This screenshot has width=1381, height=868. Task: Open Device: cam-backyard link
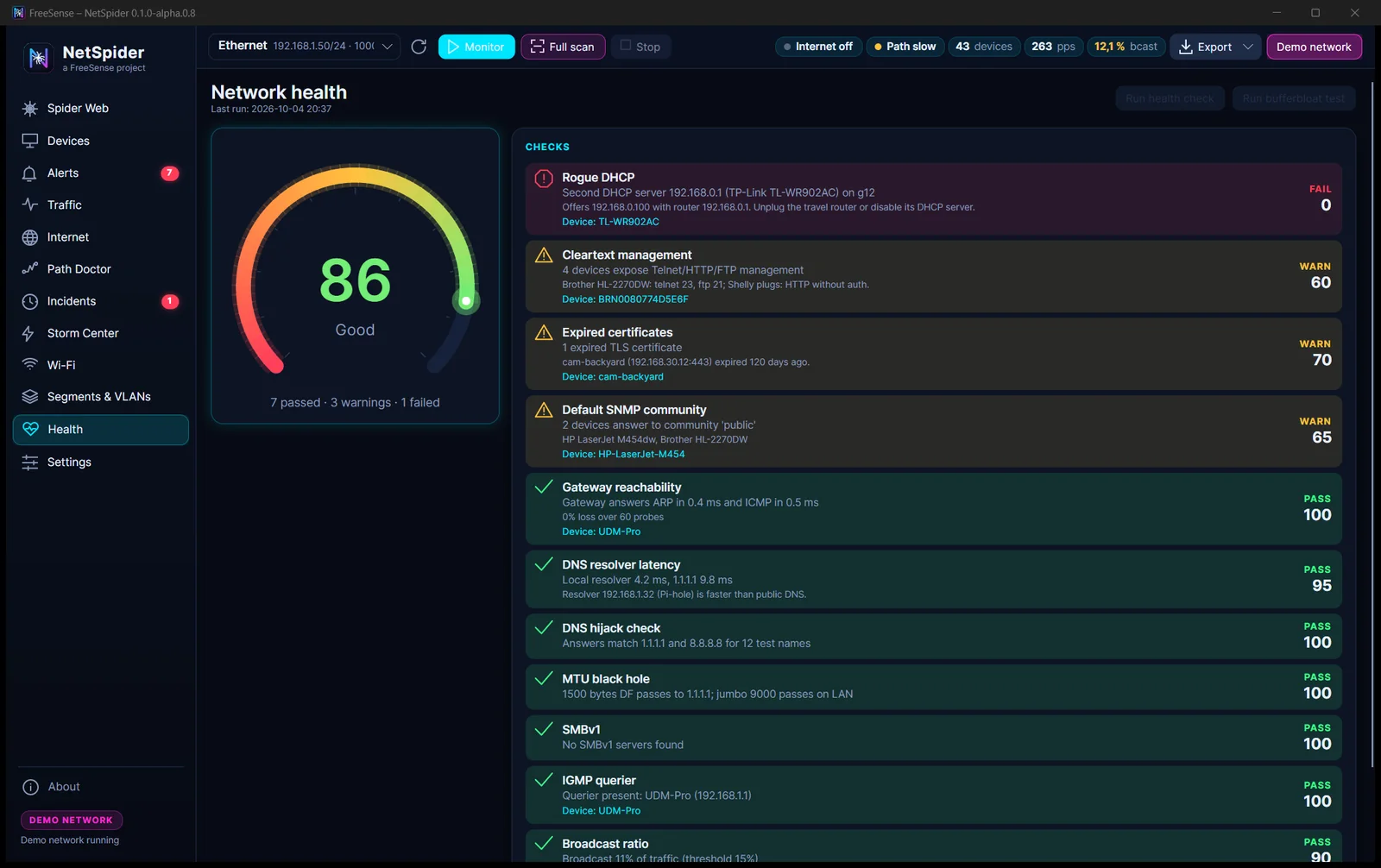coord(613,377)
